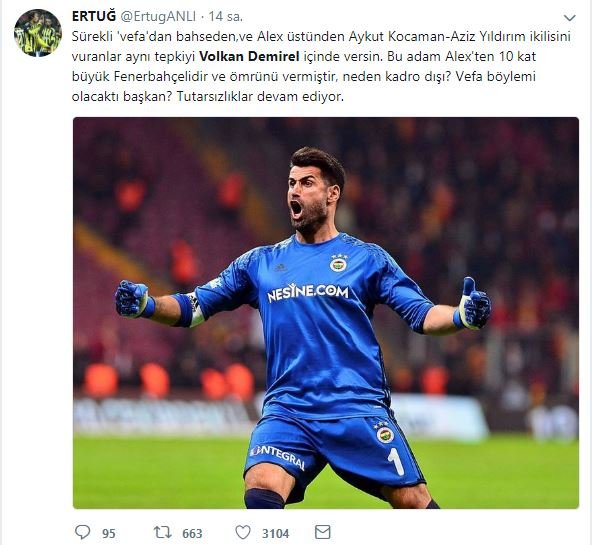Expand the tweet options chevron
This screenshot has height=545, width=592.
click(569, 18)
